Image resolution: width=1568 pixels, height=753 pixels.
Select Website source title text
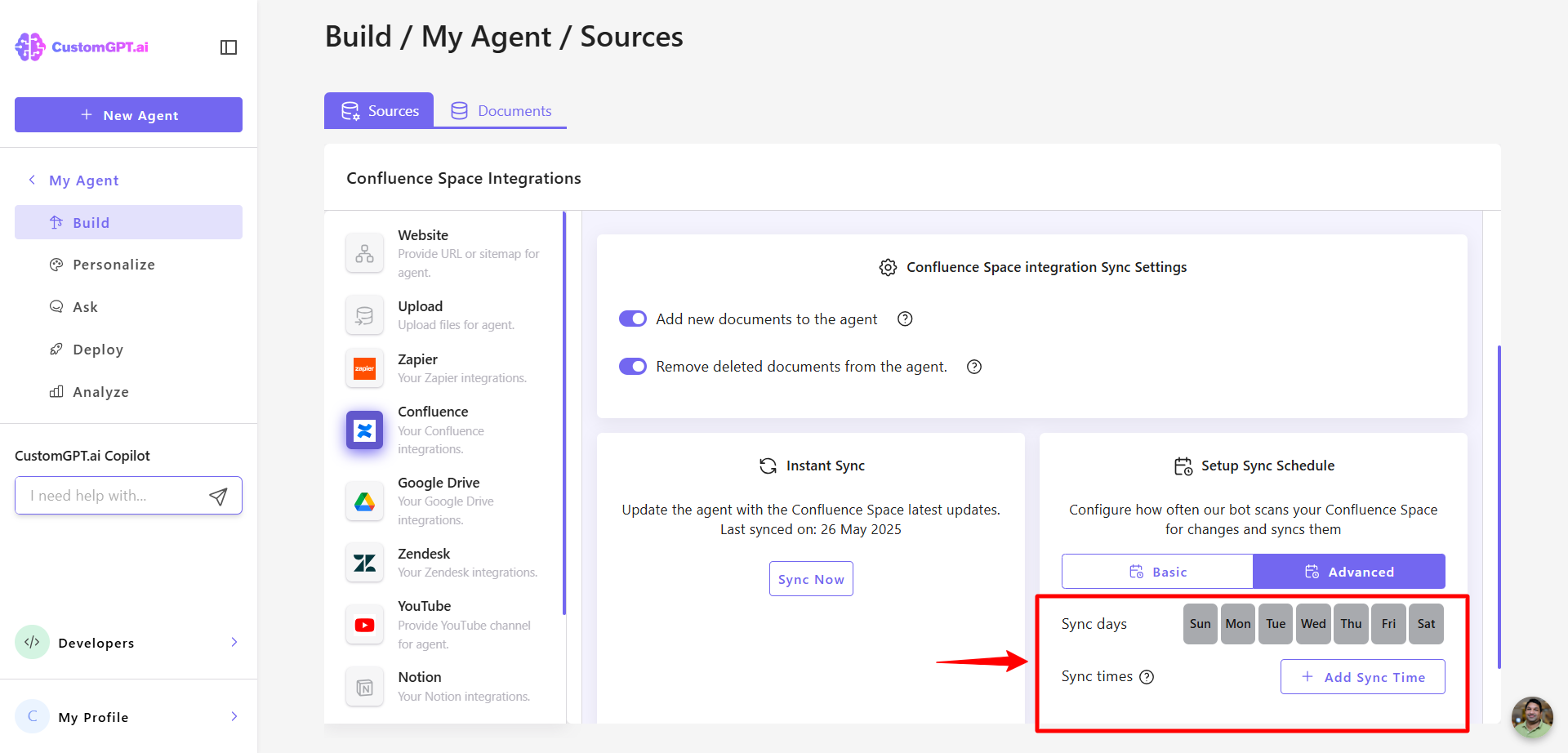tap(423, 235)
